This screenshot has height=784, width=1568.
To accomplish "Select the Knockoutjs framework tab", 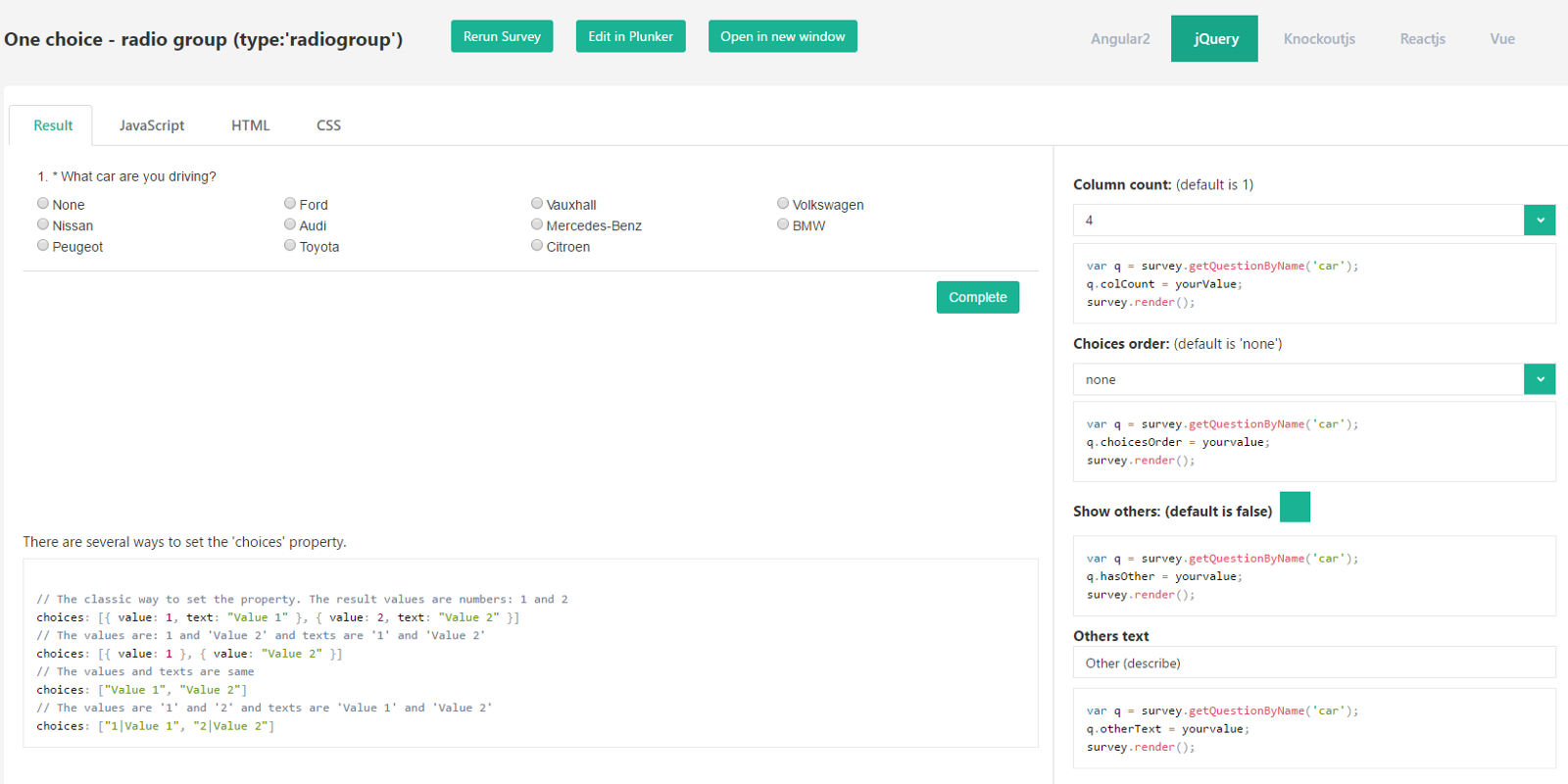I will pyautogui.click(x=1319, y=39).
